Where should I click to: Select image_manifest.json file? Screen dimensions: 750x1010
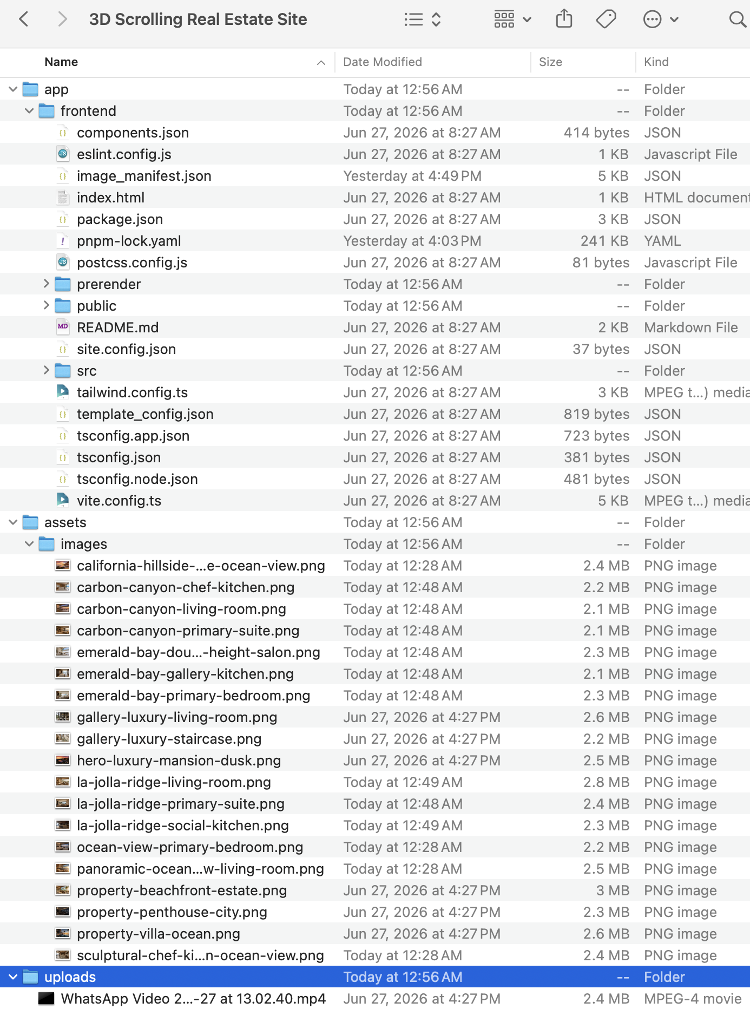pyautogui.click(x=144, y=176)
